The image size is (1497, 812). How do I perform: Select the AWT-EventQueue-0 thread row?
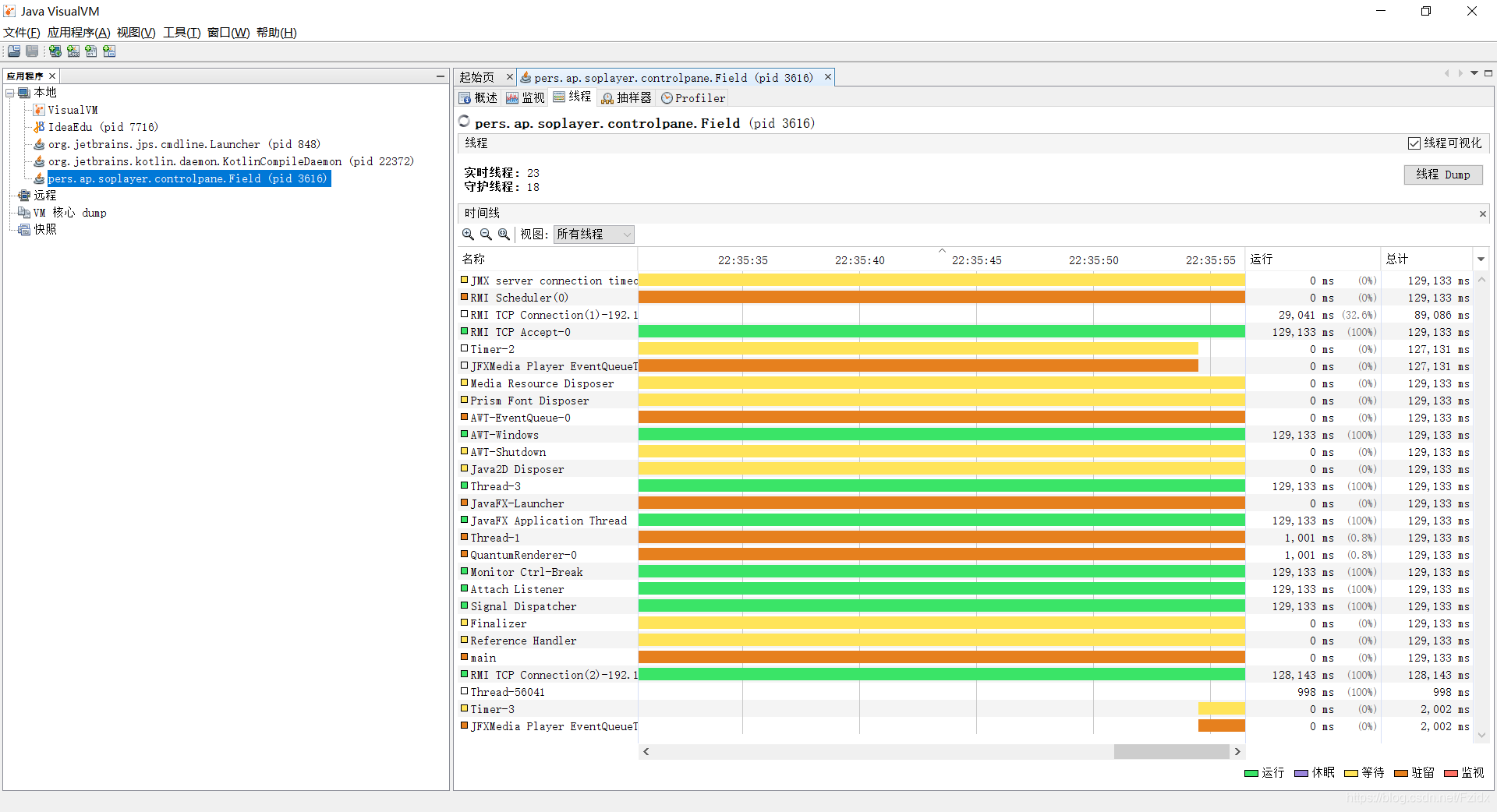click(x=965, y=418)
